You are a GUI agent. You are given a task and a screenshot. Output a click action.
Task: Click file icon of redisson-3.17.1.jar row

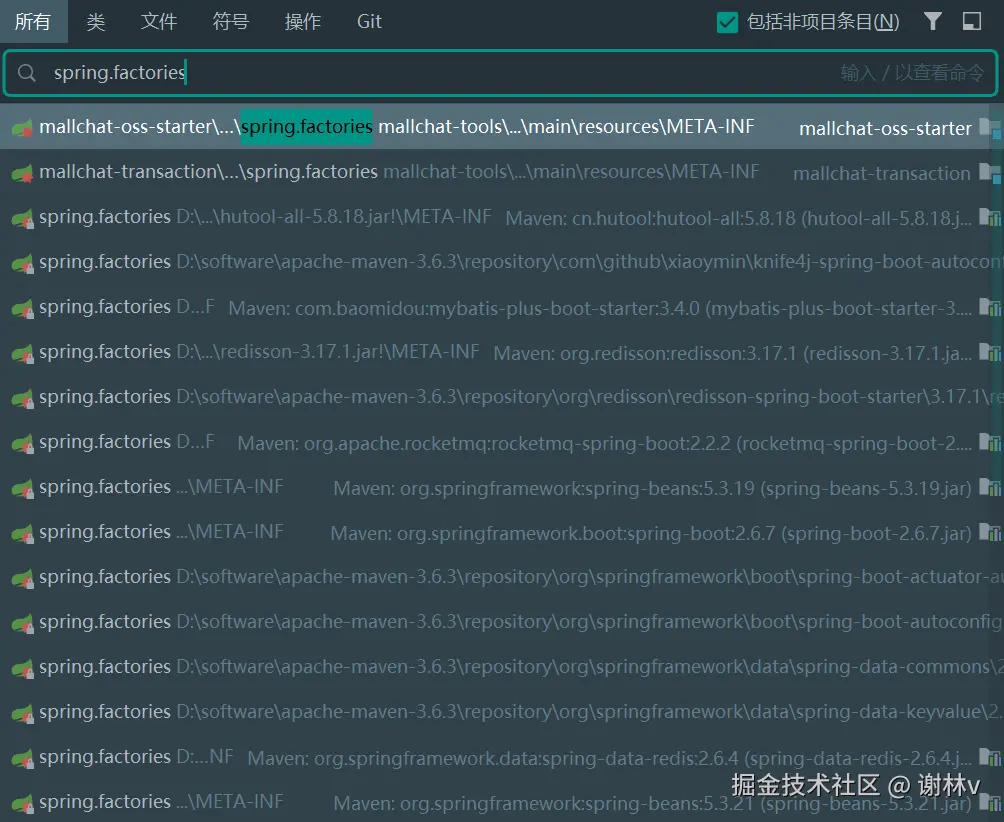[22, 353]
